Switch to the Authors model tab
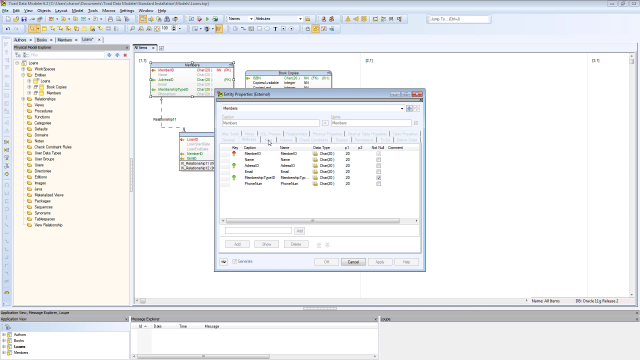The width and height of the screenshot is (640, 360). 20,40
